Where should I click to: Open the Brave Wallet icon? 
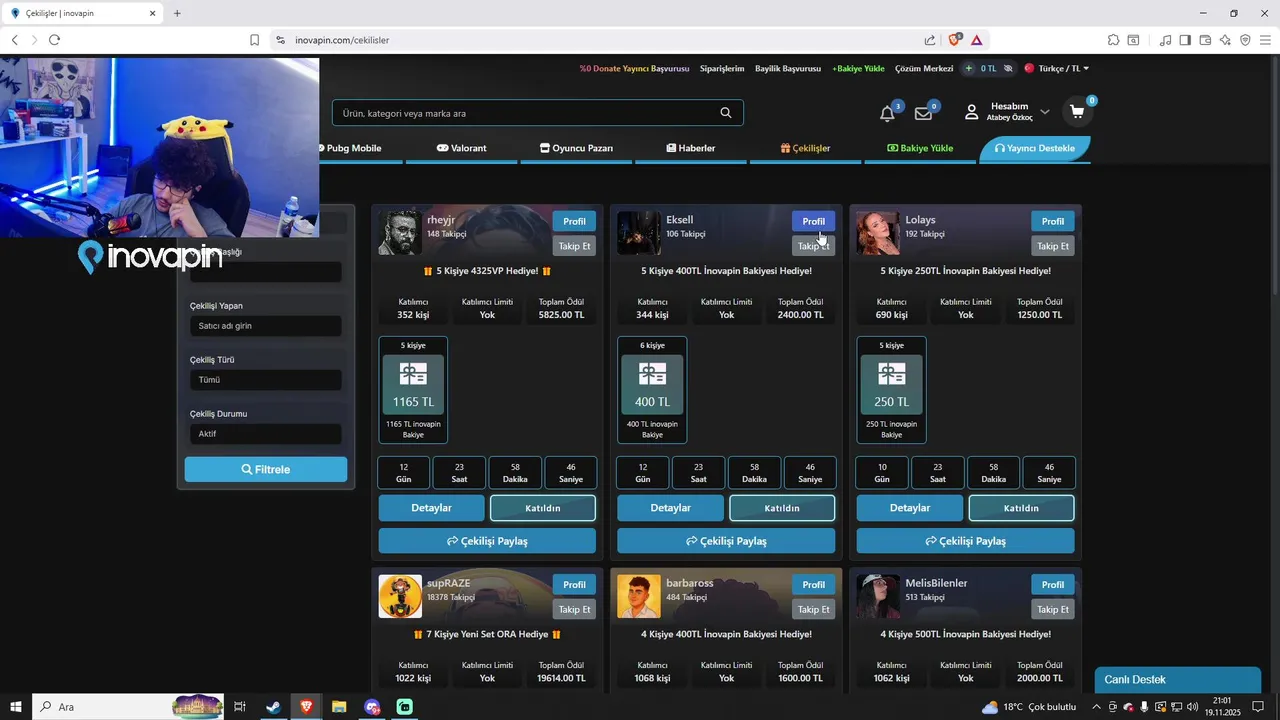coord(1205,40)
